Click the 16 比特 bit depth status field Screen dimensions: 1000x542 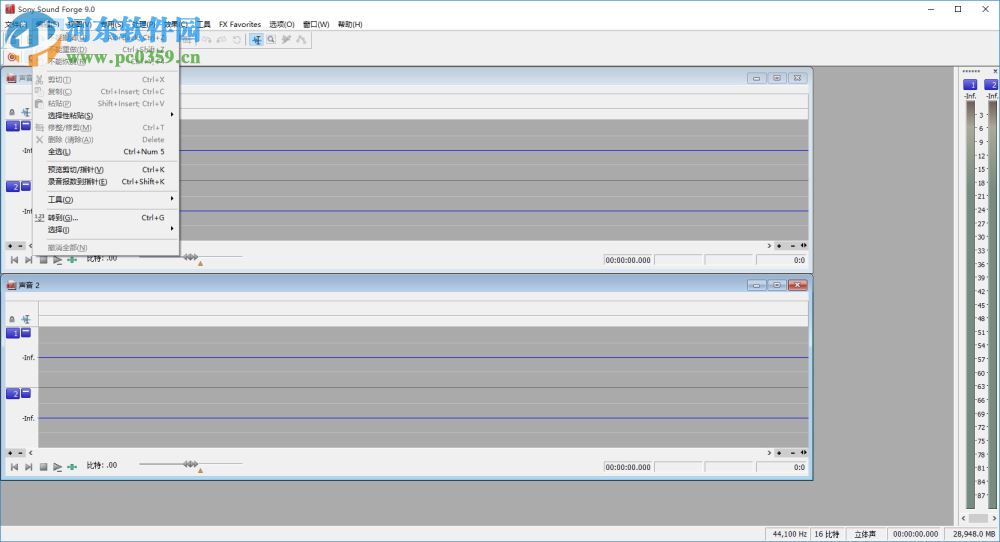[x=827, y=534]
